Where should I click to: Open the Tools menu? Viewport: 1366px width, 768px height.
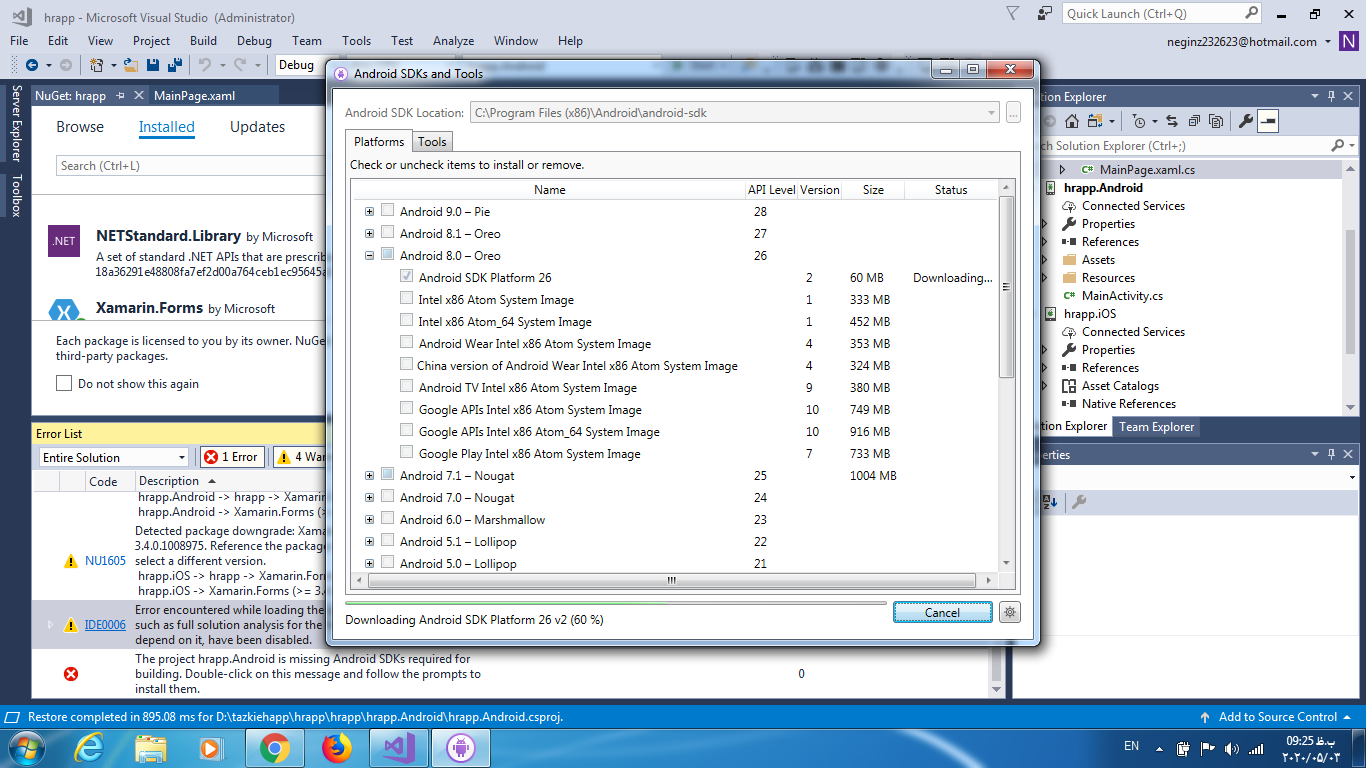(x=356, y=41)
